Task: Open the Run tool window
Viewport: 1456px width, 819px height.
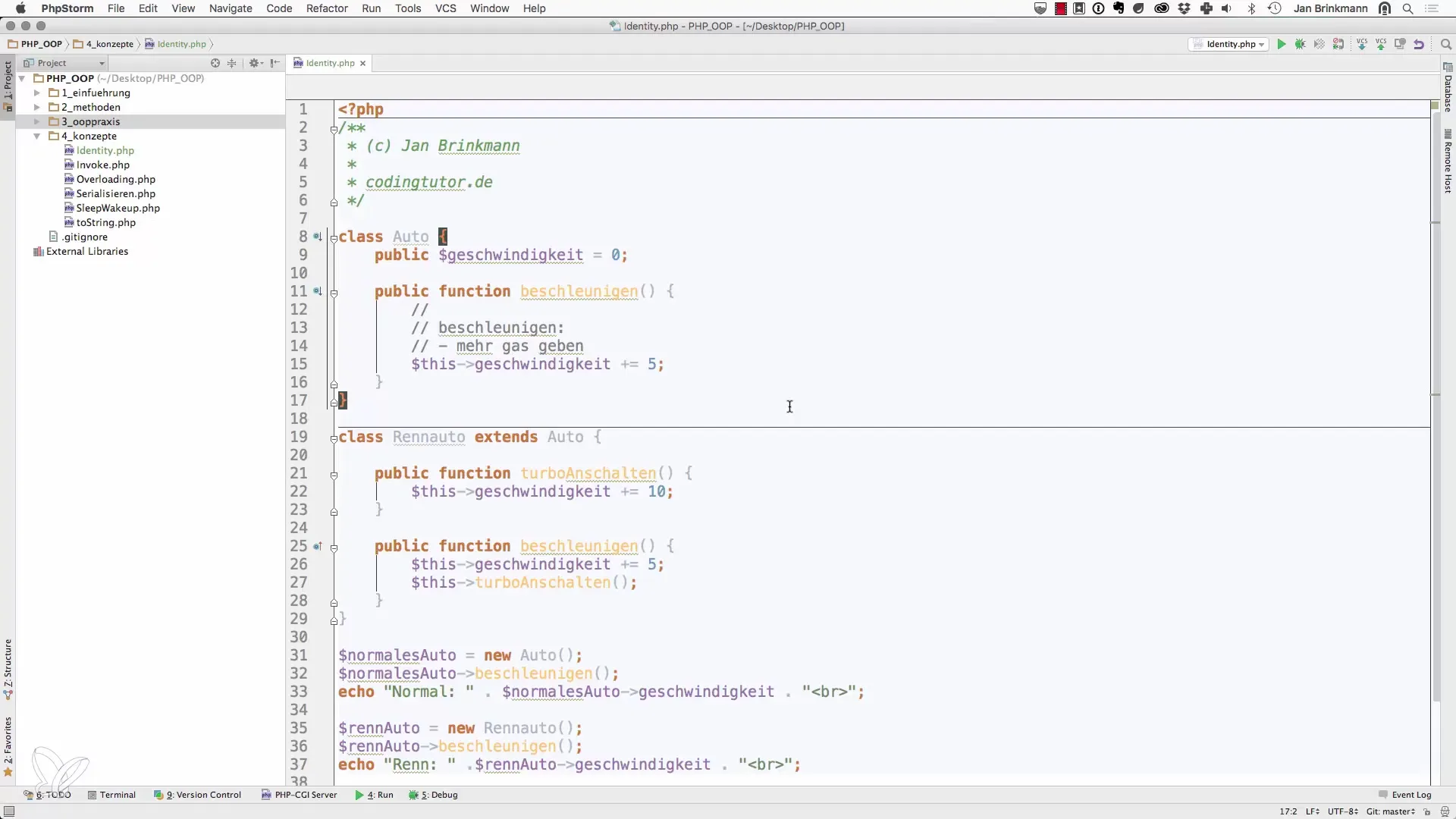Action: [x=374, y=795]
